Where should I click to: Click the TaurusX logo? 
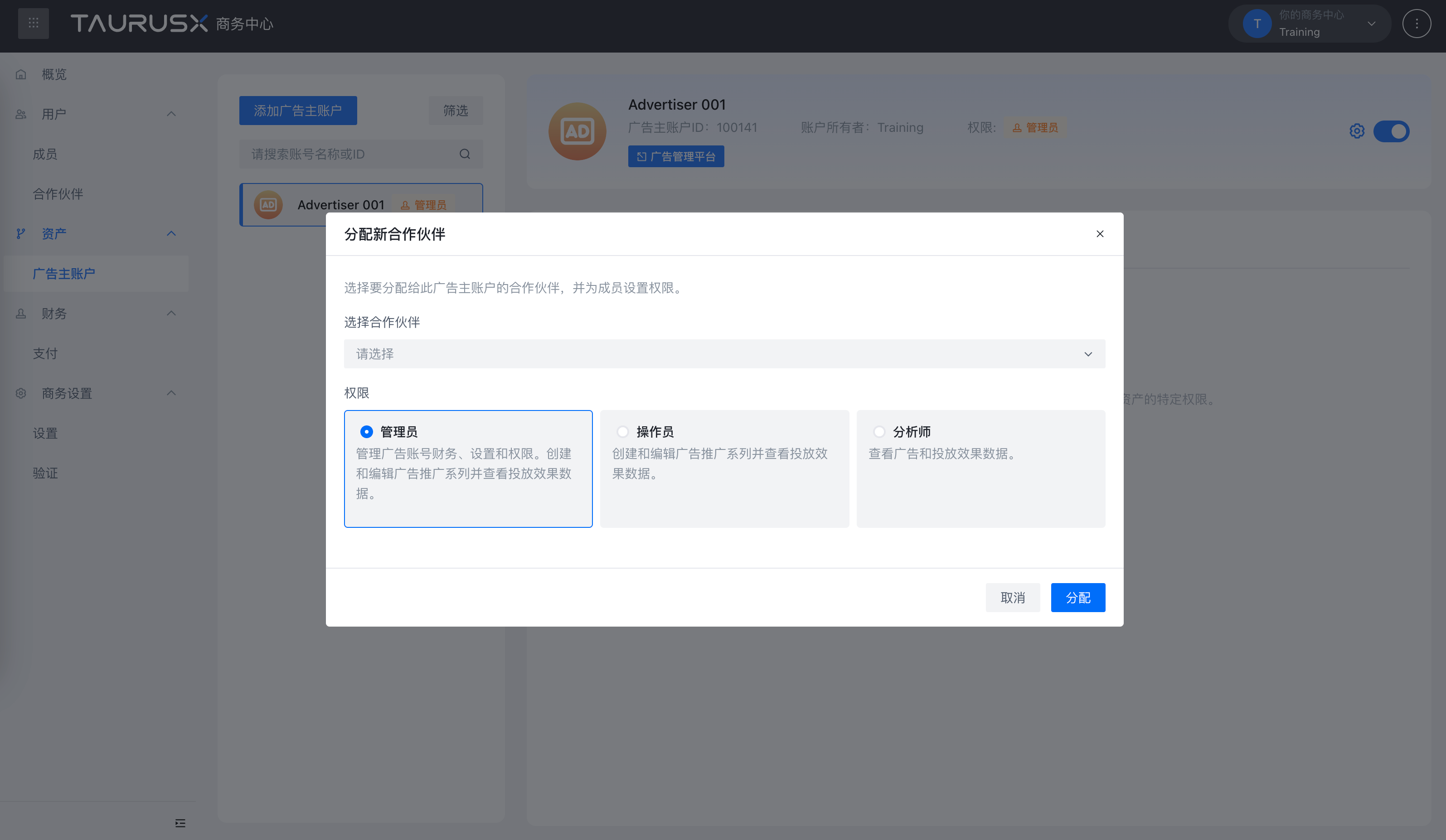coord(139,24)
